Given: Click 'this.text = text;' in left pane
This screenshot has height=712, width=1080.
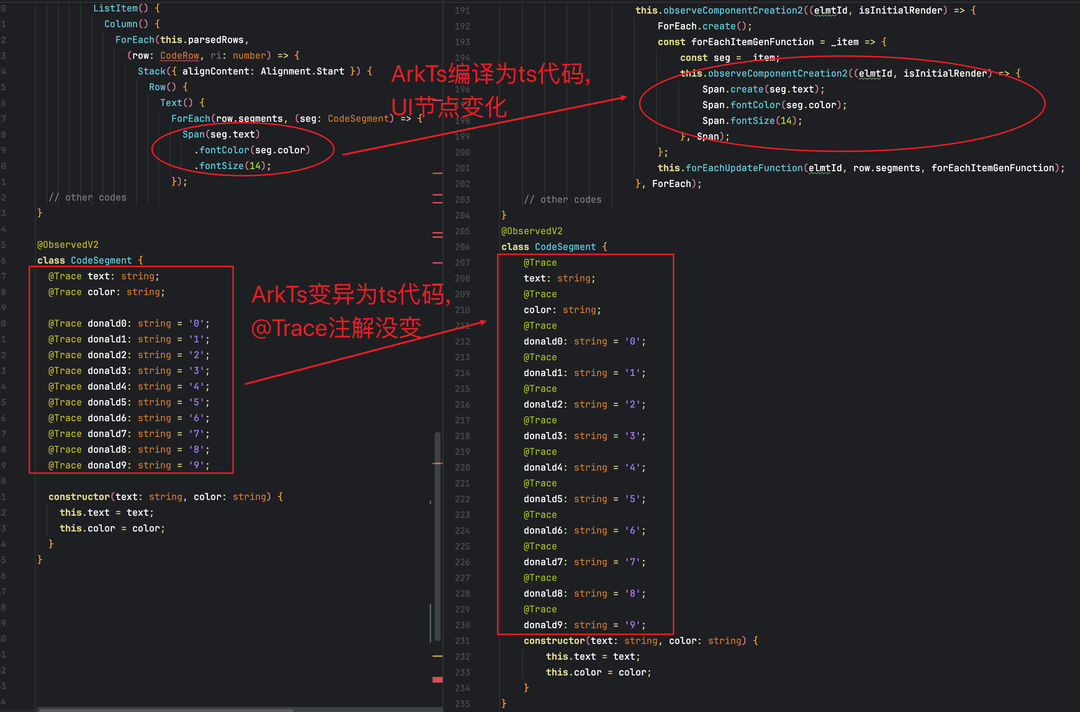Looking at the screenshot, I should (x=106, y=513).
